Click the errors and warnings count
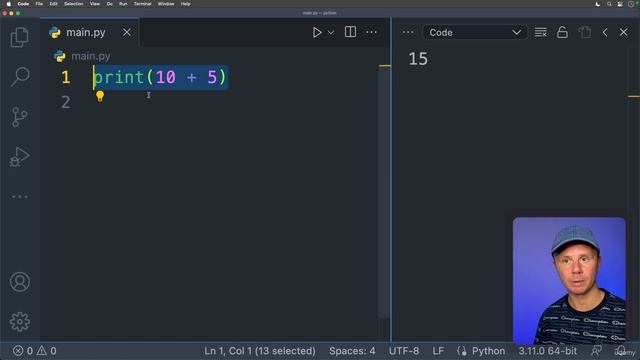 (35, 351)
